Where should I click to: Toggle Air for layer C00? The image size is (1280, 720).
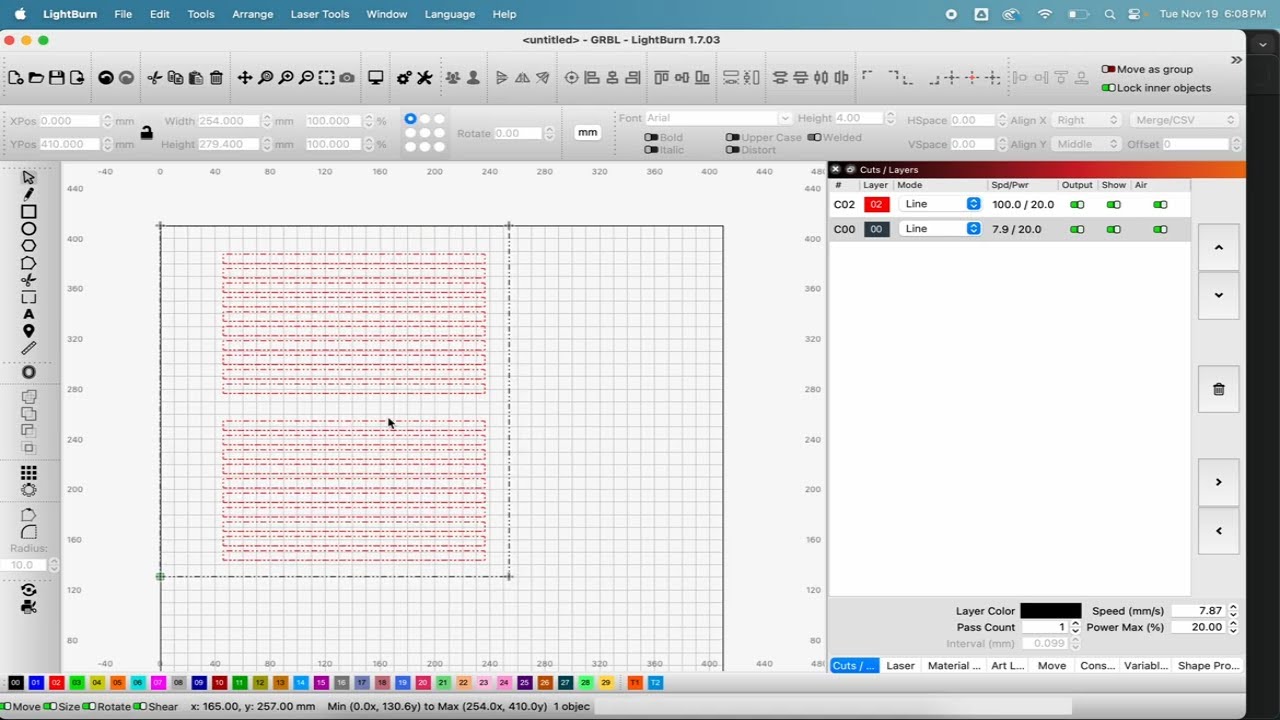pos(1160,230)
